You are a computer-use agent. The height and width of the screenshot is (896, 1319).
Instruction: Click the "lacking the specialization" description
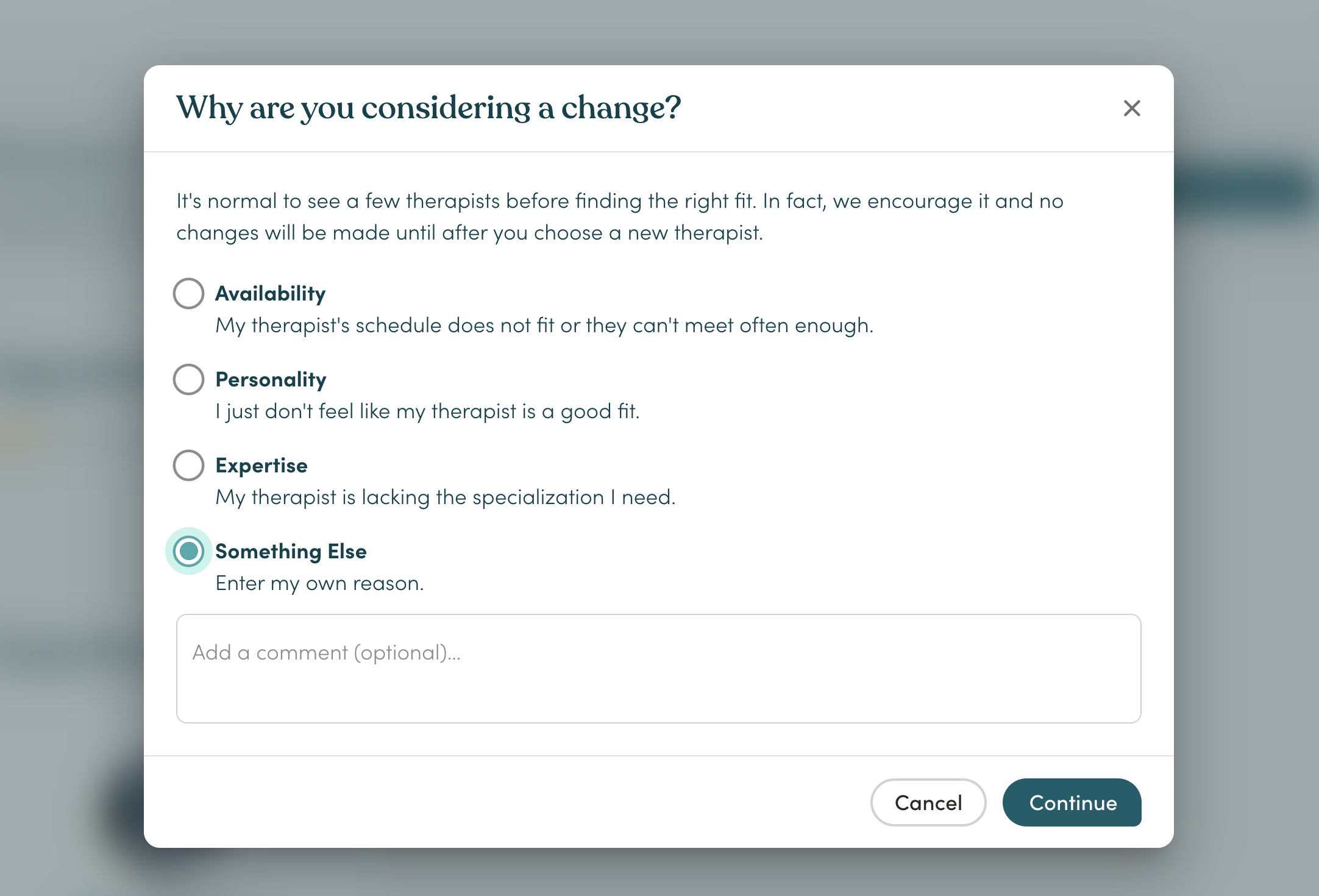point(446,497)
